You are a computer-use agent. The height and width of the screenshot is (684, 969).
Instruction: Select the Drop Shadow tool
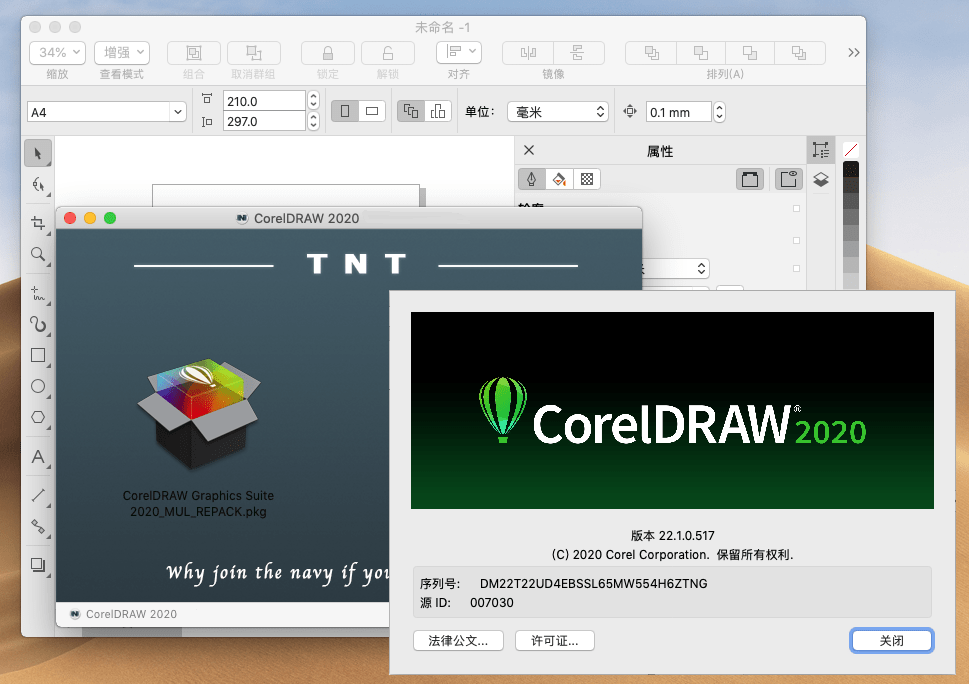(x=38, y=565)
